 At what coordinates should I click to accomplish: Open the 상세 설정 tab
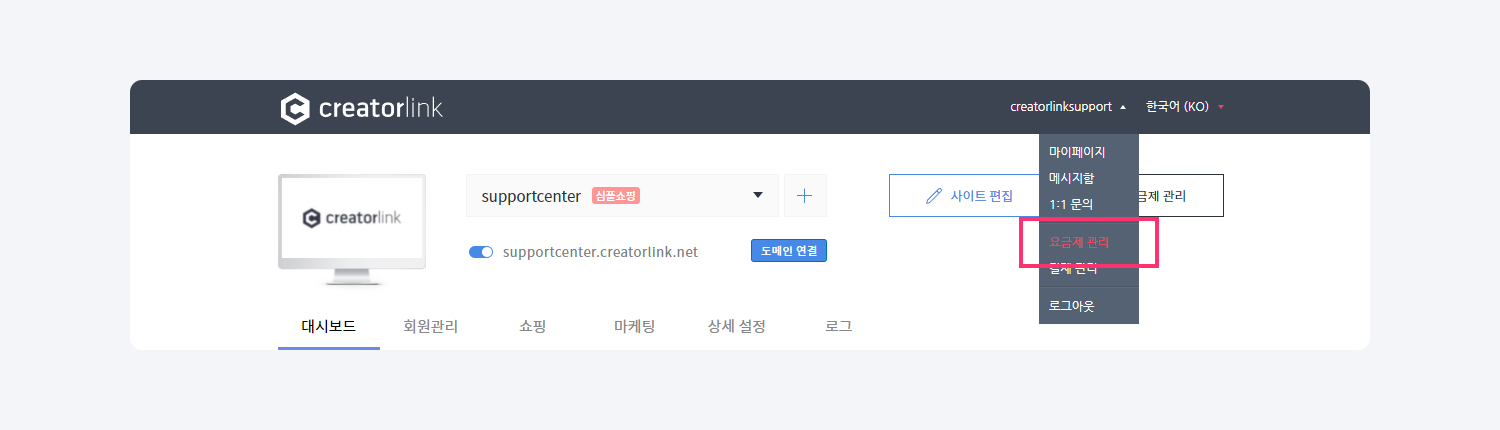736,326
